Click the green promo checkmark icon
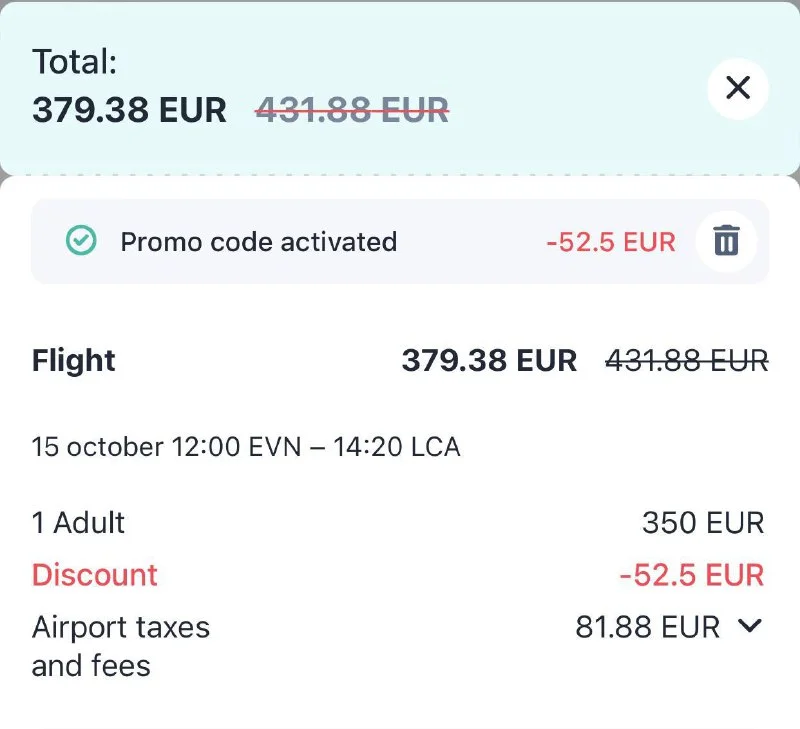Screen dimensions: 800x729 (80, 241)
